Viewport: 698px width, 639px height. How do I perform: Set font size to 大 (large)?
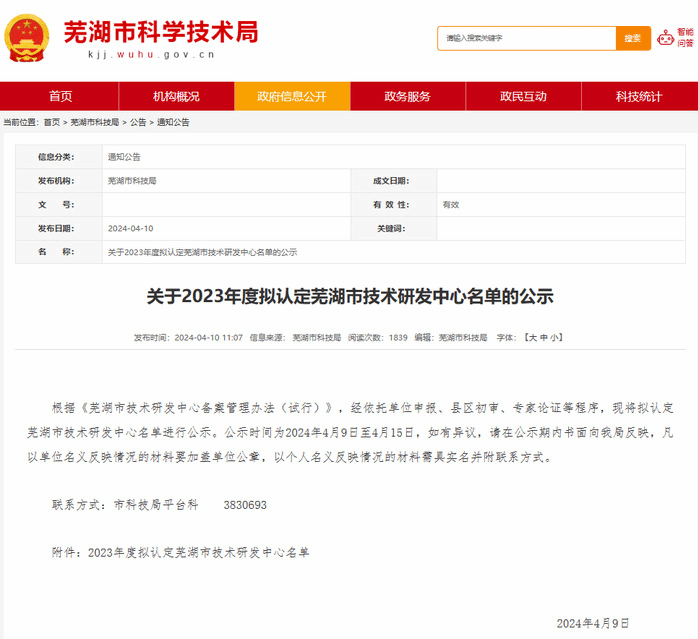click(532, 338)
